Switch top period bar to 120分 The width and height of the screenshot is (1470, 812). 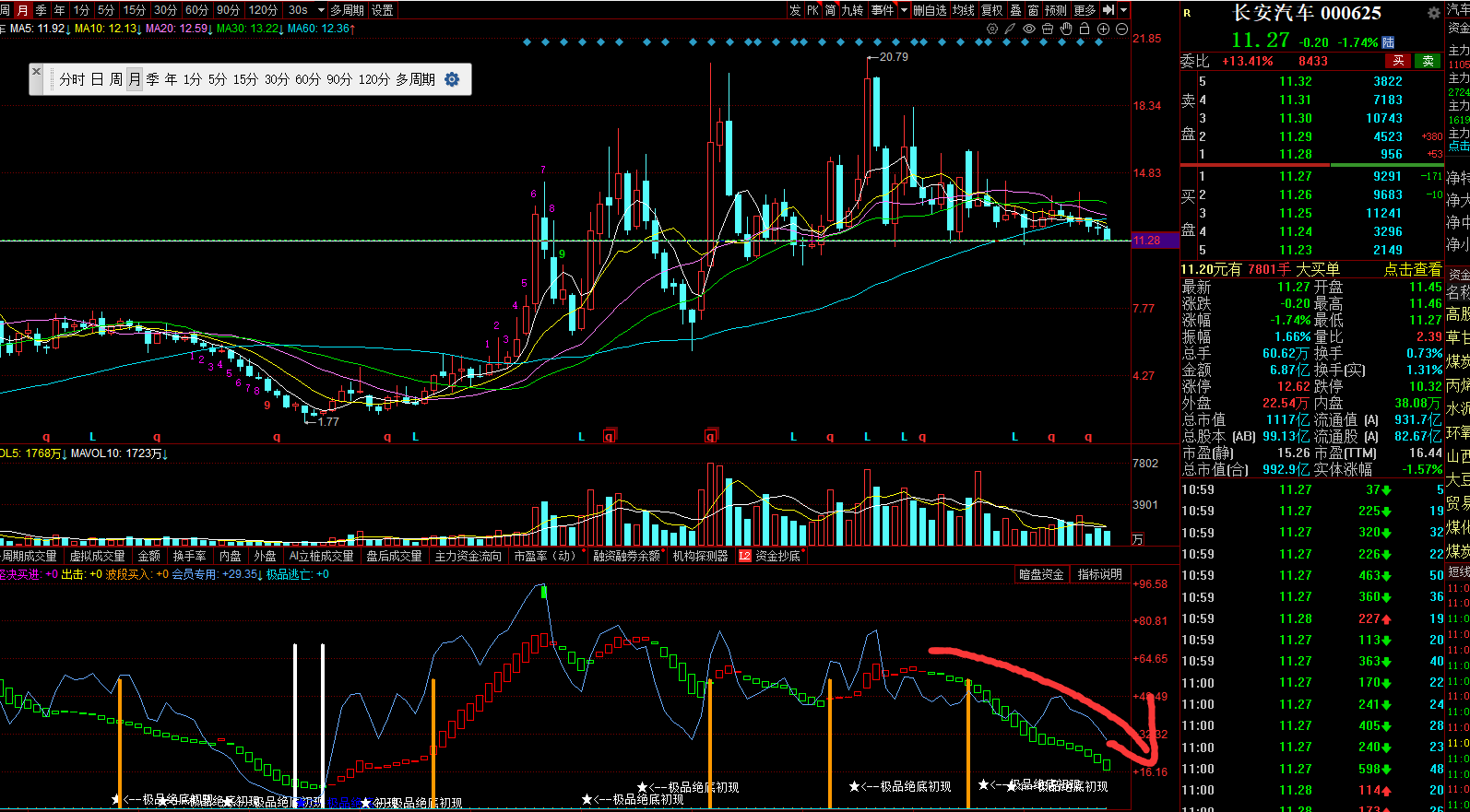click(263, 10)
